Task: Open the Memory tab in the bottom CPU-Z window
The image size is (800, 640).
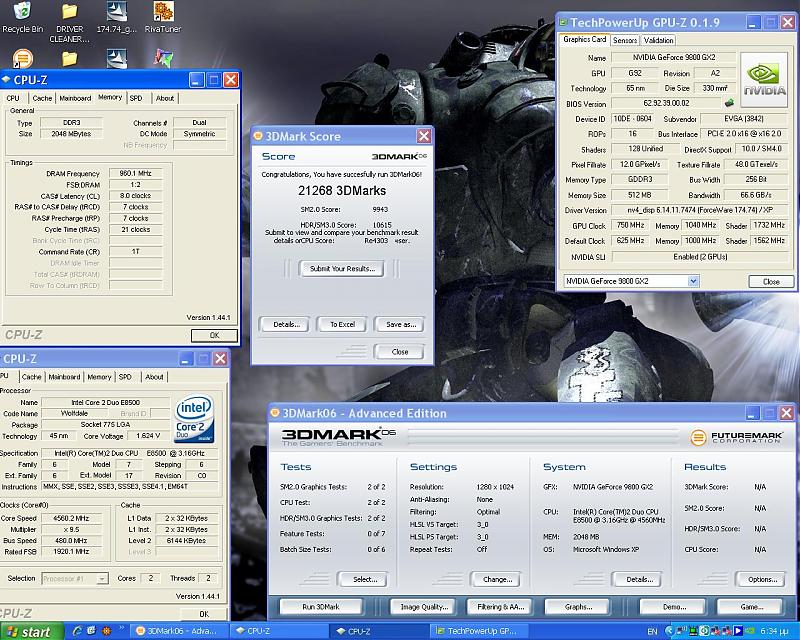Action: coord(99,377)
